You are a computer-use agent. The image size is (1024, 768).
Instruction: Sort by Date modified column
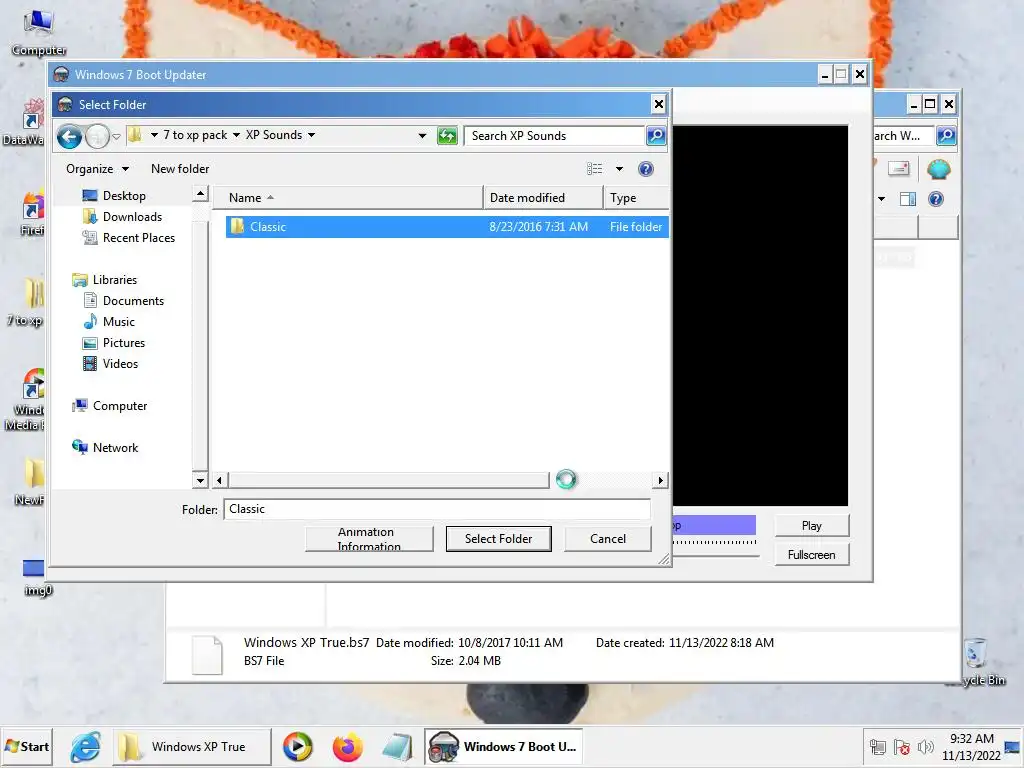coord(543,198)
